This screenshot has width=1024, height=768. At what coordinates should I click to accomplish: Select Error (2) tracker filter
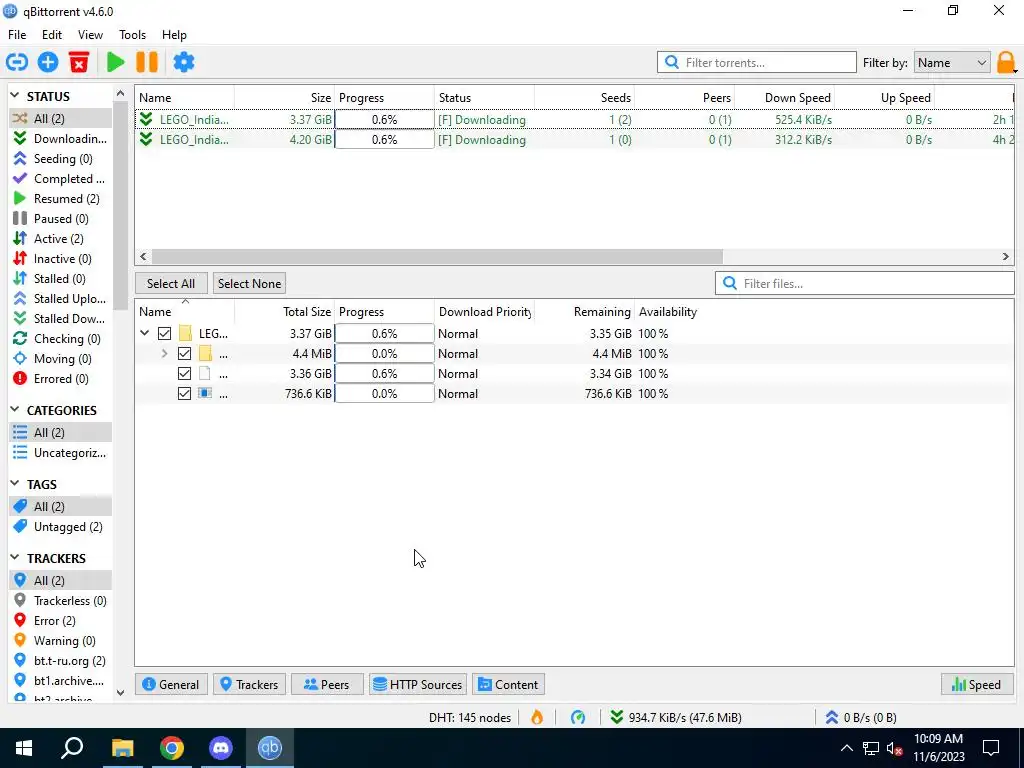tap(59, 621)
